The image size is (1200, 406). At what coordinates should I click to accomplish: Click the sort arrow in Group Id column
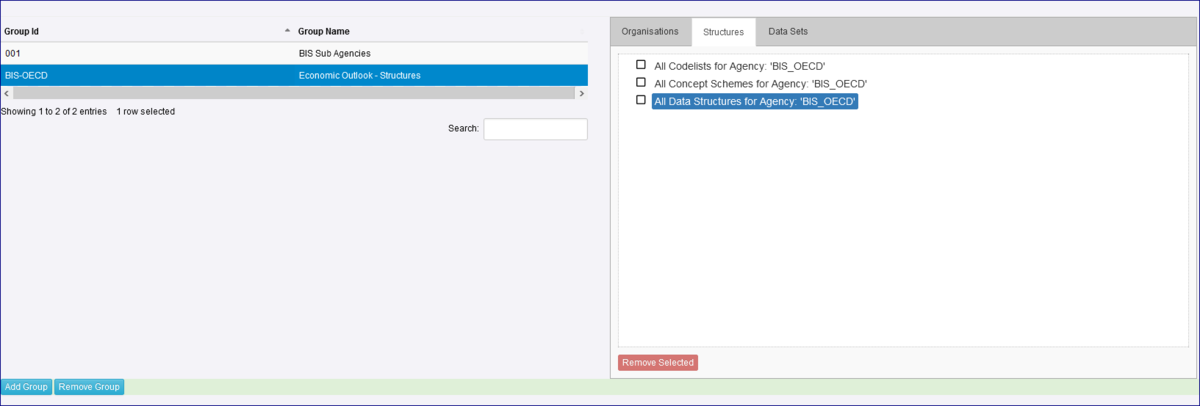[x=288, y=32]
